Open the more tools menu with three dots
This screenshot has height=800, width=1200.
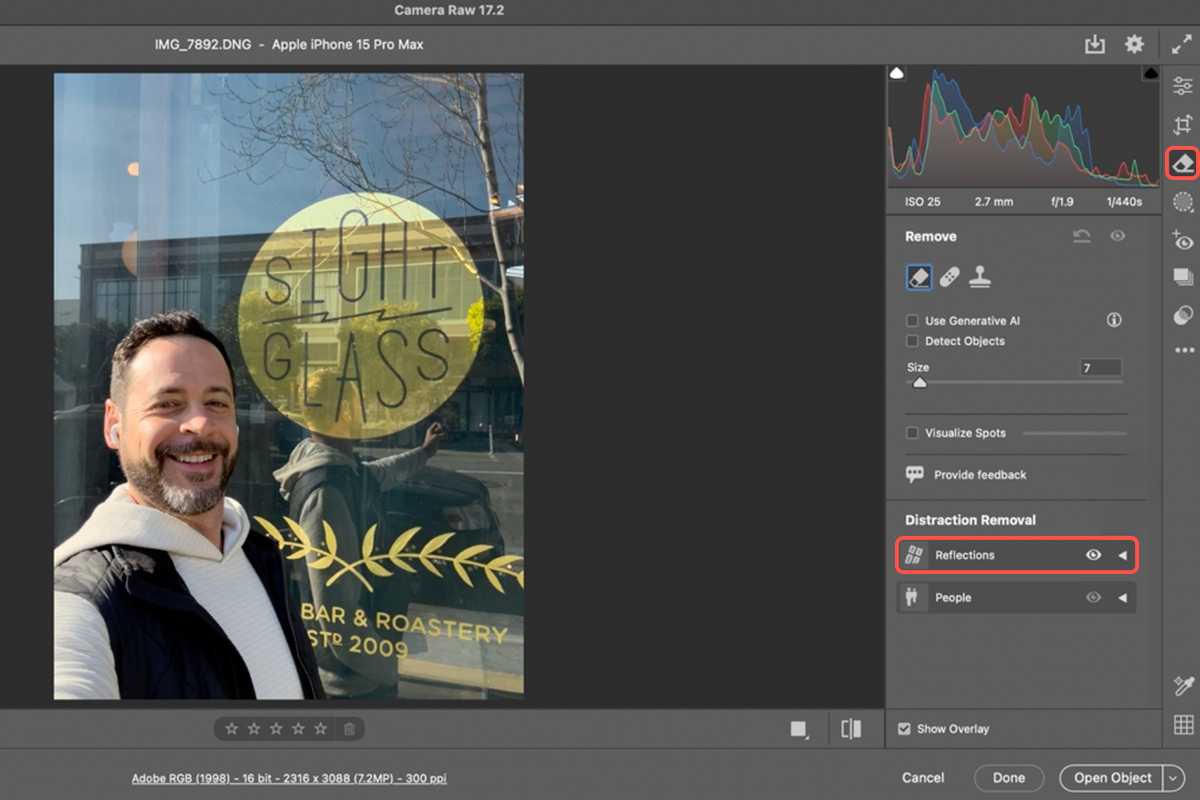tap(1182, 350)
